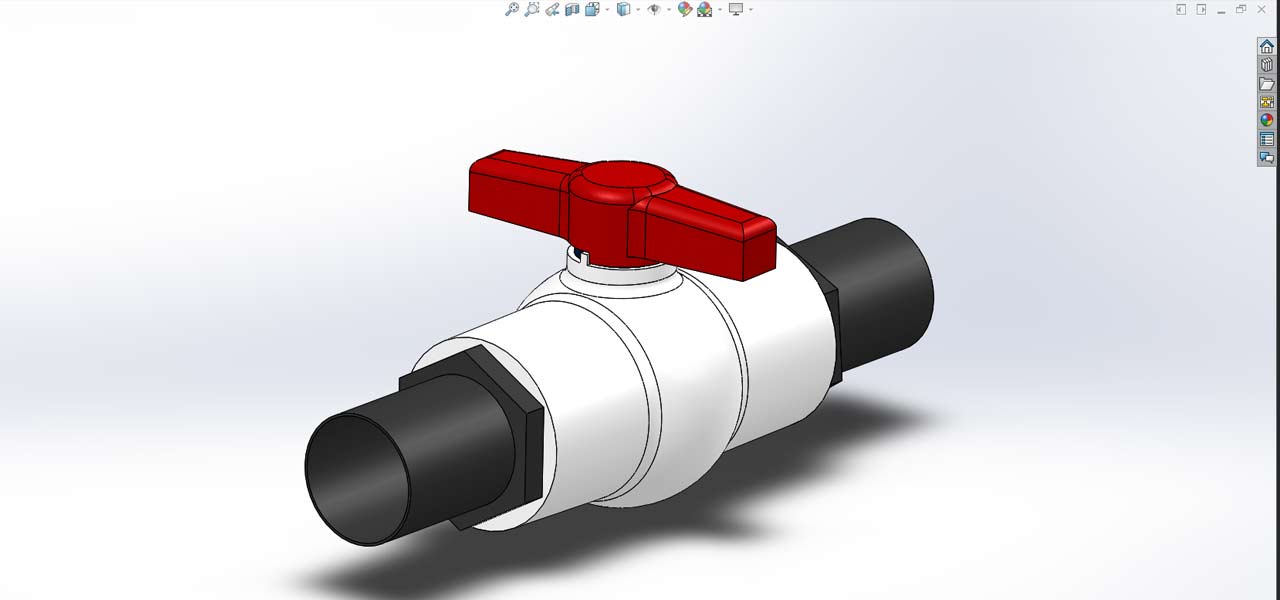Open Edit Appearance color ball tool
Image resolution: width=1280 pixels, height=600 pixels.
coord(685,9)
